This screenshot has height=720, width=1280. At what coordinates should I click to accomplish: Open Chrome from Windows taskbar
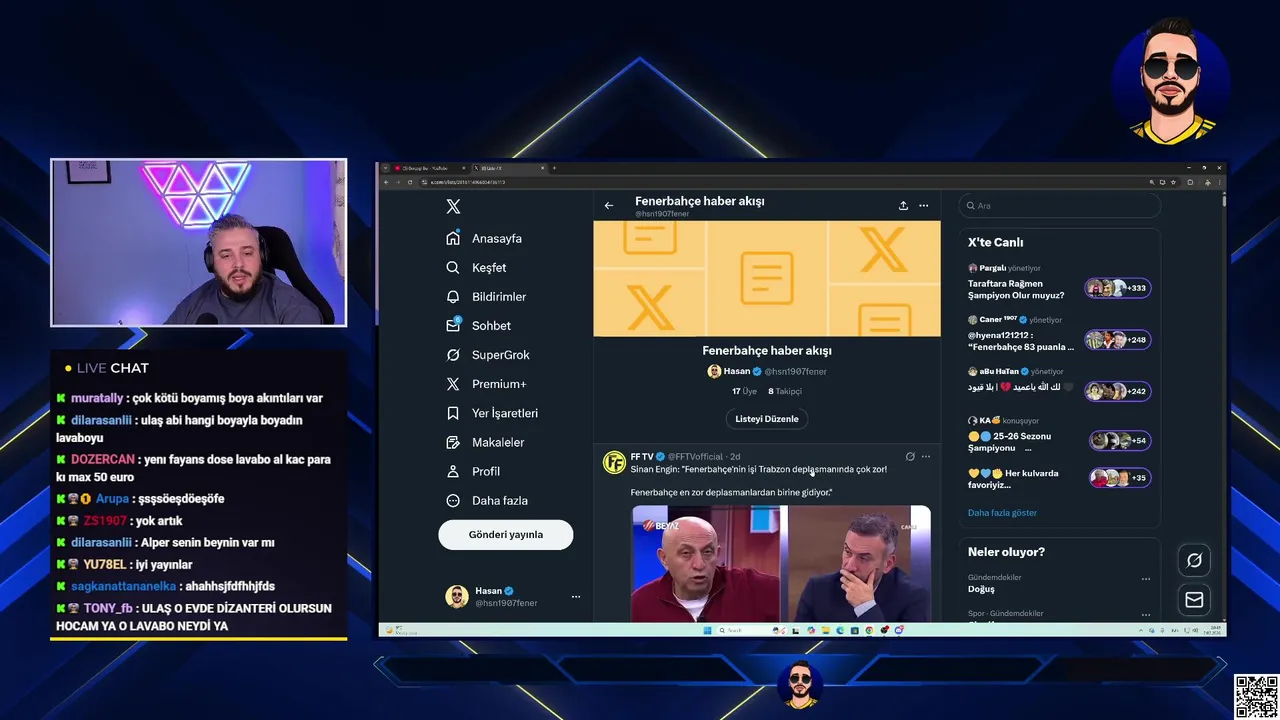(x=869, y=630)
